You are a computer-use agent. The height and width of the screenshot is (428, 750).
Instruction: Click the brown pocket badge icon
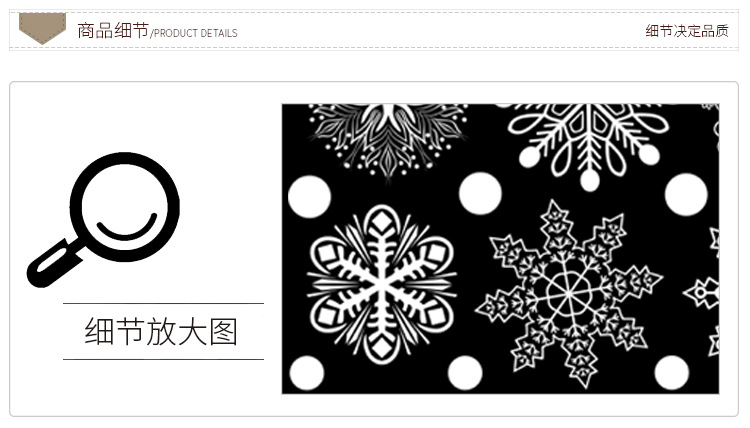click(42, 28)
